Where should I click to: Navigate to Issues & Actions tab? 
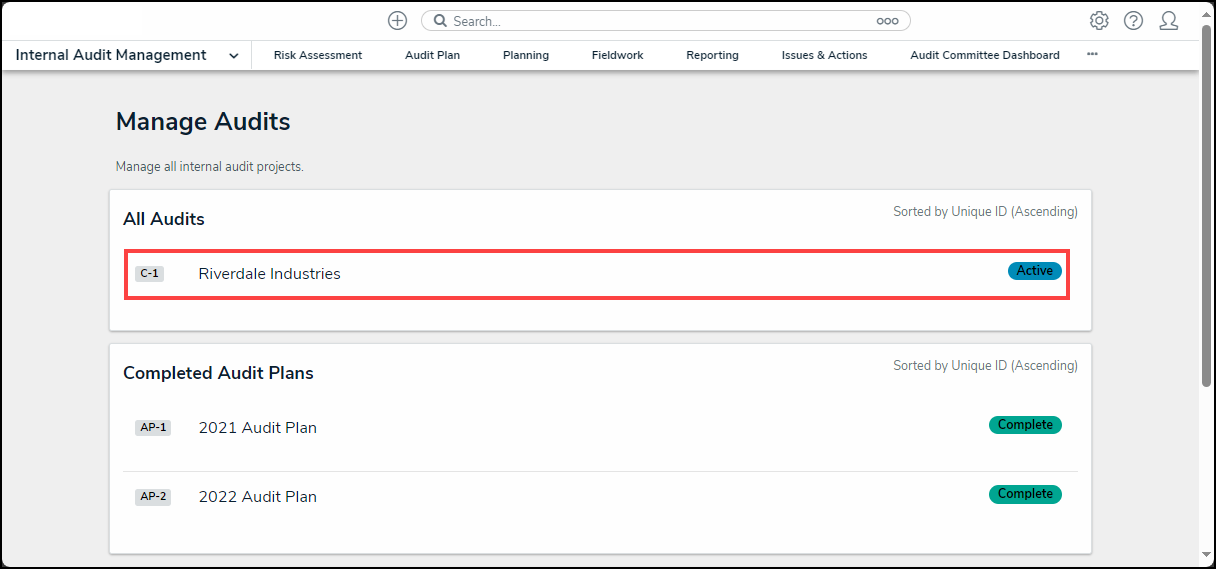tap(824, 56)
